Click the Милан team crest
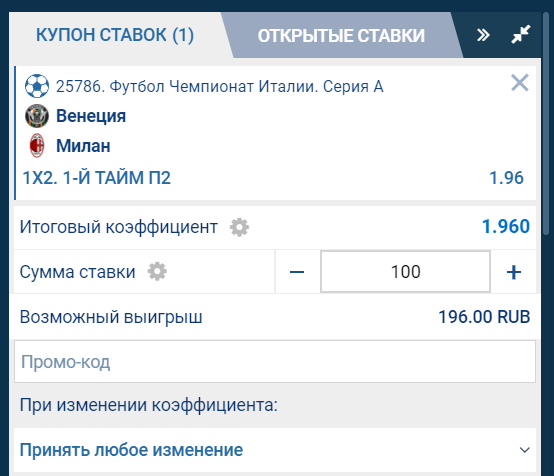 [37, 145]
